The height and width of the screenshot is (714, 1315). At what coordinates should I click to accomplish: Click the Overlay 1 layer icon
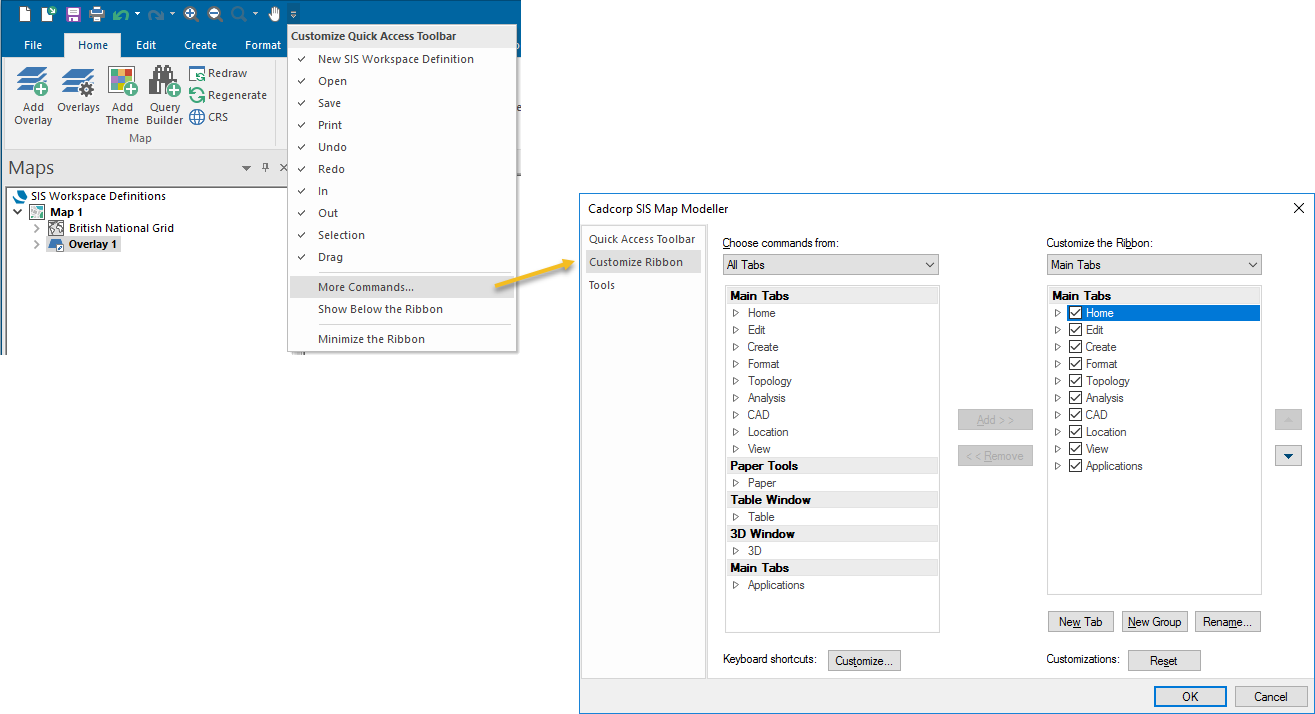(x=56, y=244)
